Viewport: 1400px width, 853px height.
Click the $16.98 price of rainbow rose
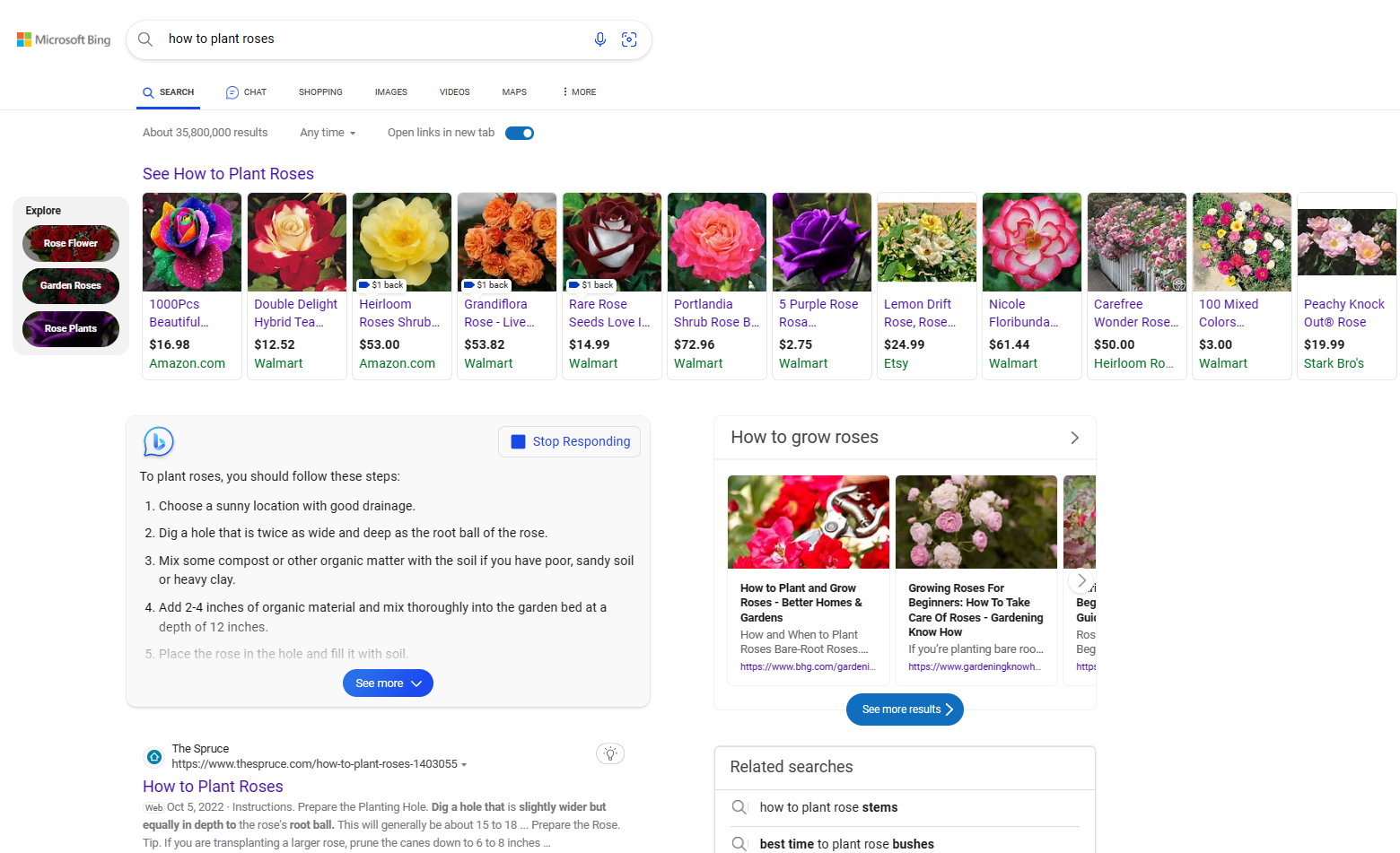pos(170,344)
